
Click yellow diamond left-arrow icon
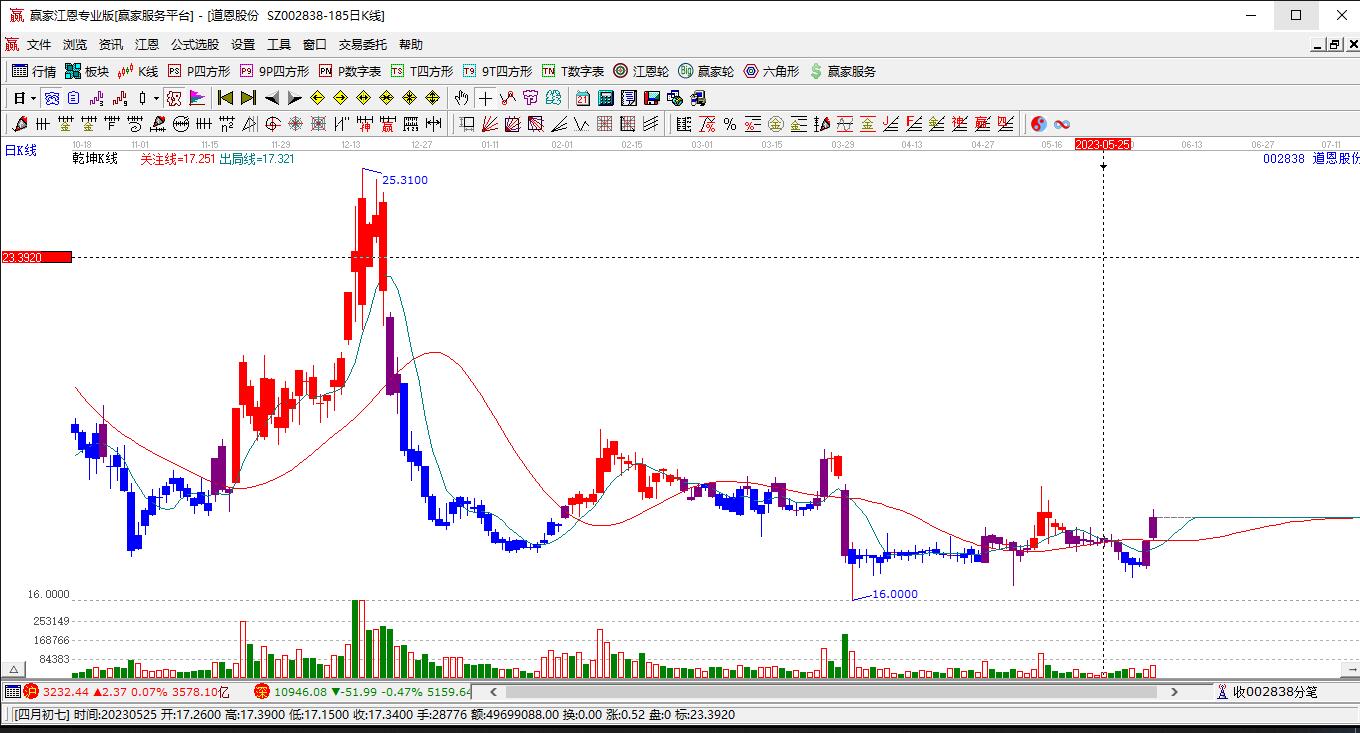[317, 98]
